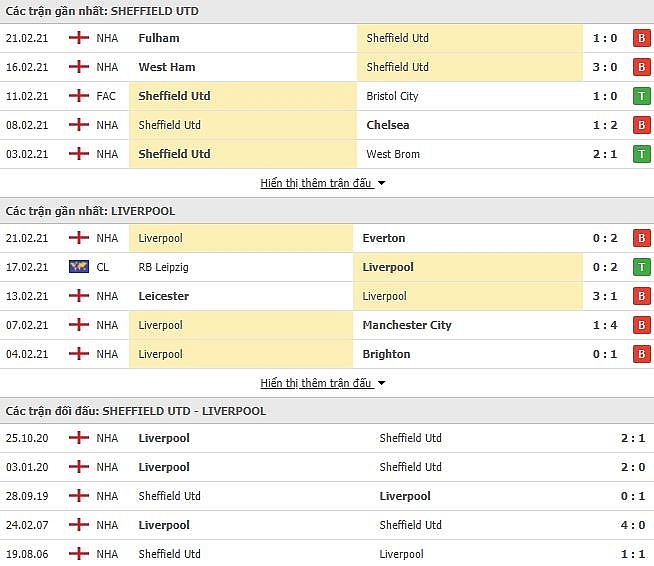Open the West Ham vs Sheffield Utd match

(327, 67)
